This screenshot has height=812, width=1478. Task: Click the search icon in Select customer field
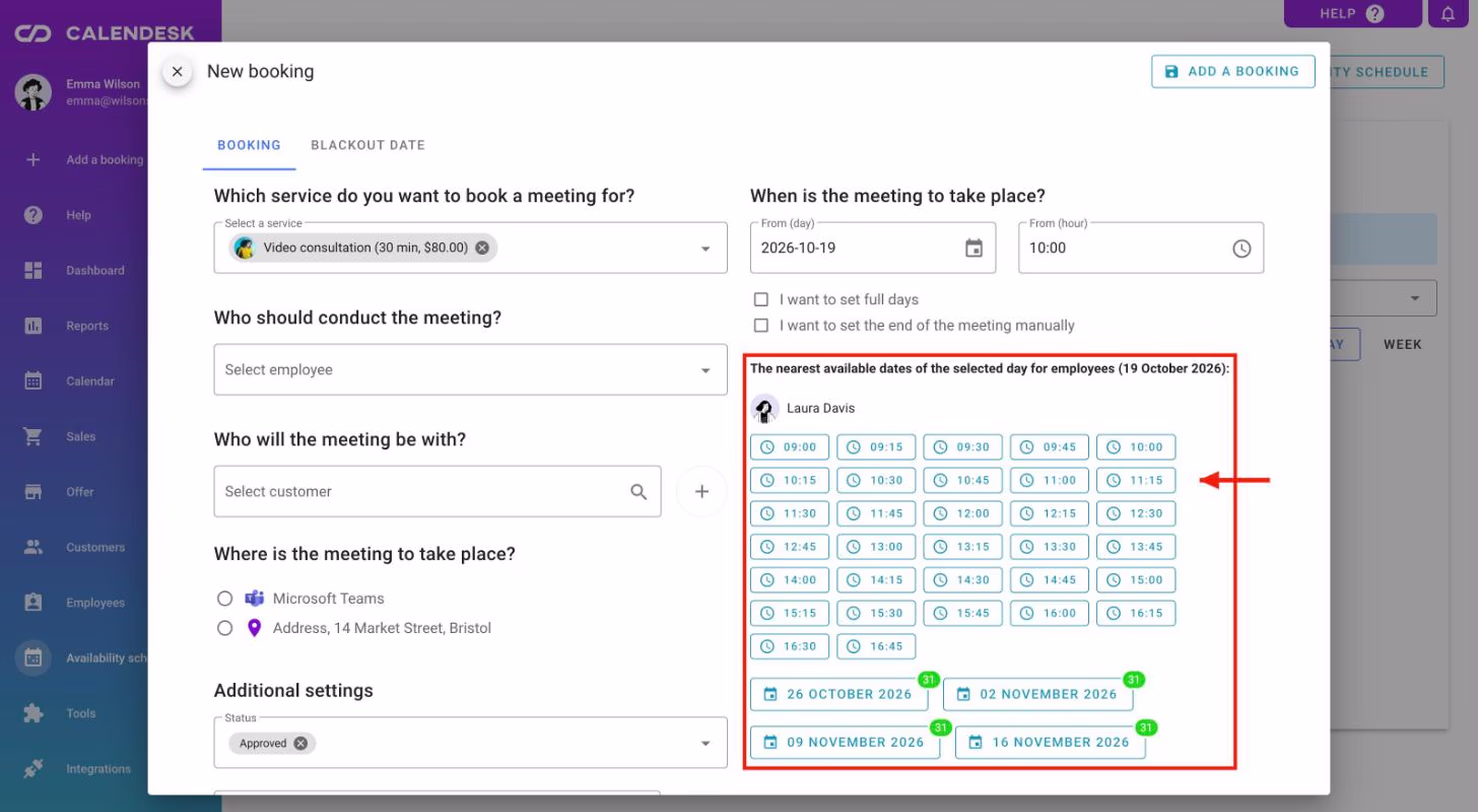(x=639, y=491)
